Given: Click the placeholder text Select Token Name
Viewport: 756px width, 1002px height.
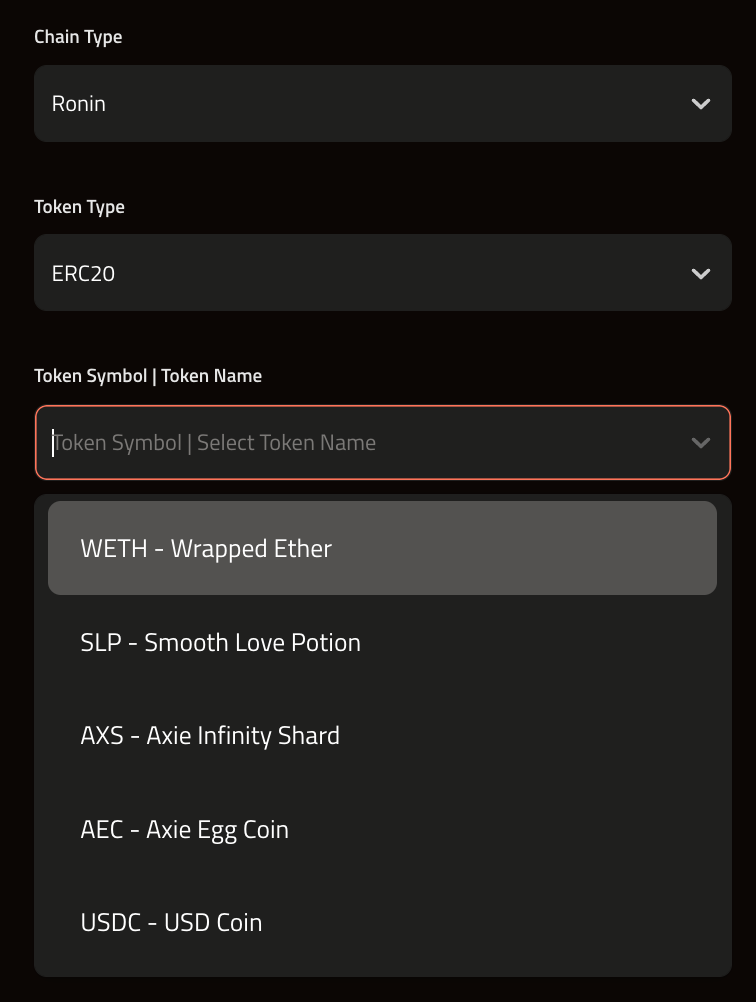Looking at the screenshot, I should click(x=284, y=442).
